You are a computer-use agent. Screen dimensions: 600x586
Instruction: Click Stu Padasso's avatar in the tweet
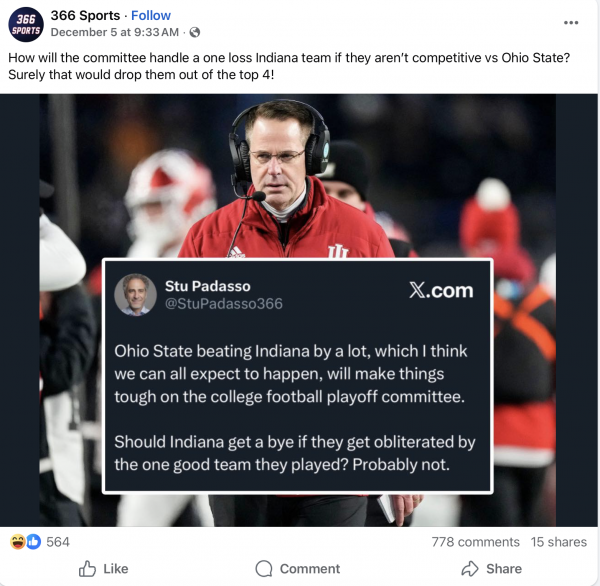pyautogui.click(x=135, y=294)
